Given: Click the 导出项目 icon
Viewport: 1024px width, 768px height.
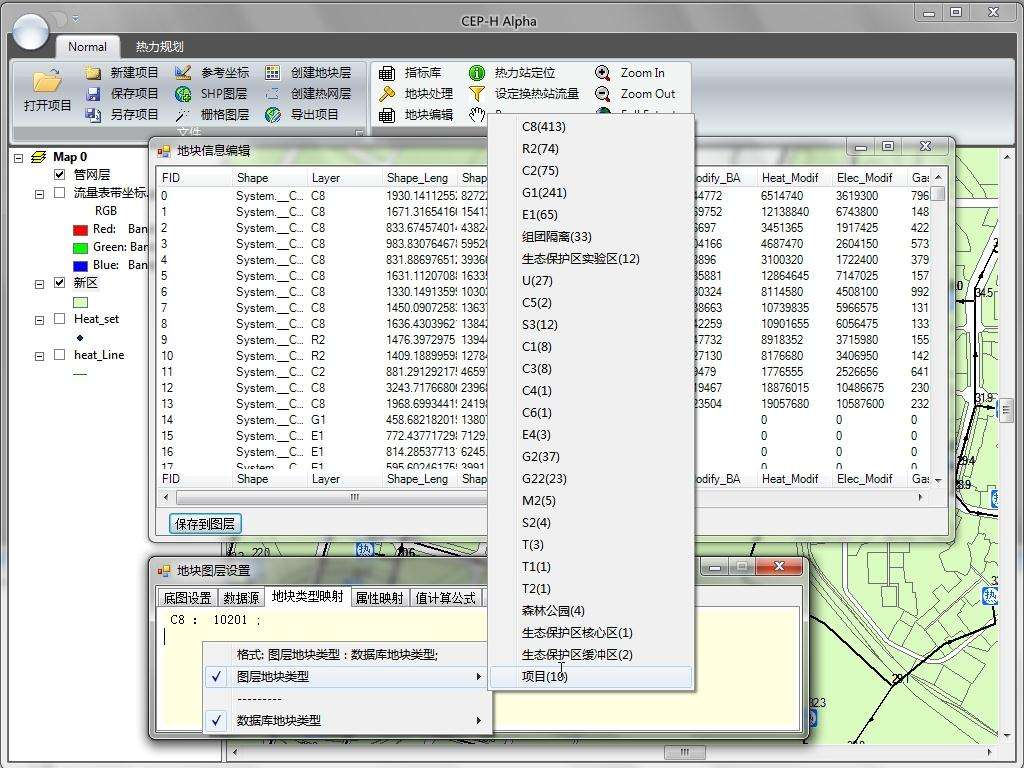Looking at the screenshot, I should [x=273, y=114].
